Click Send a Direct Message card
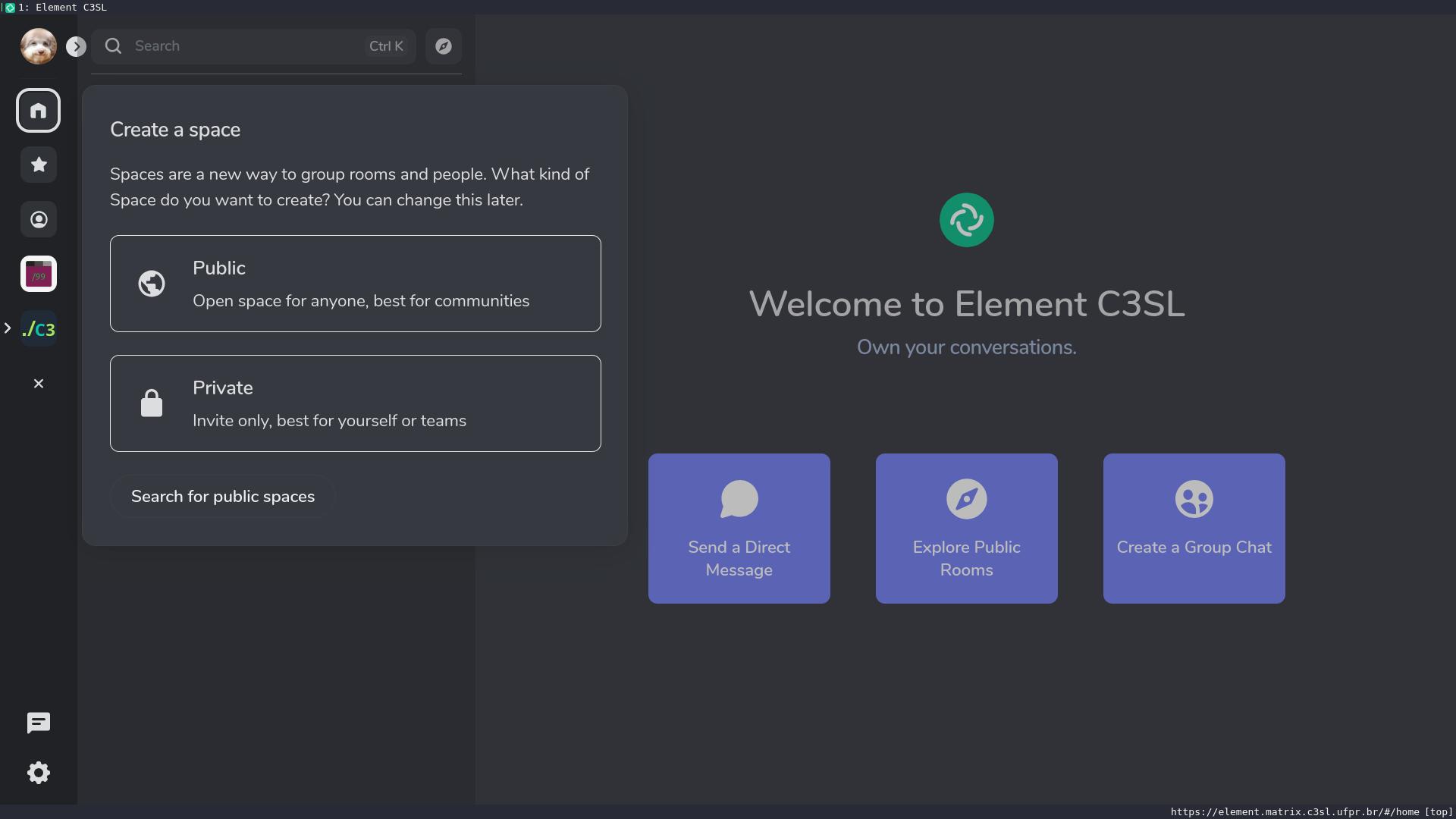 739,529
